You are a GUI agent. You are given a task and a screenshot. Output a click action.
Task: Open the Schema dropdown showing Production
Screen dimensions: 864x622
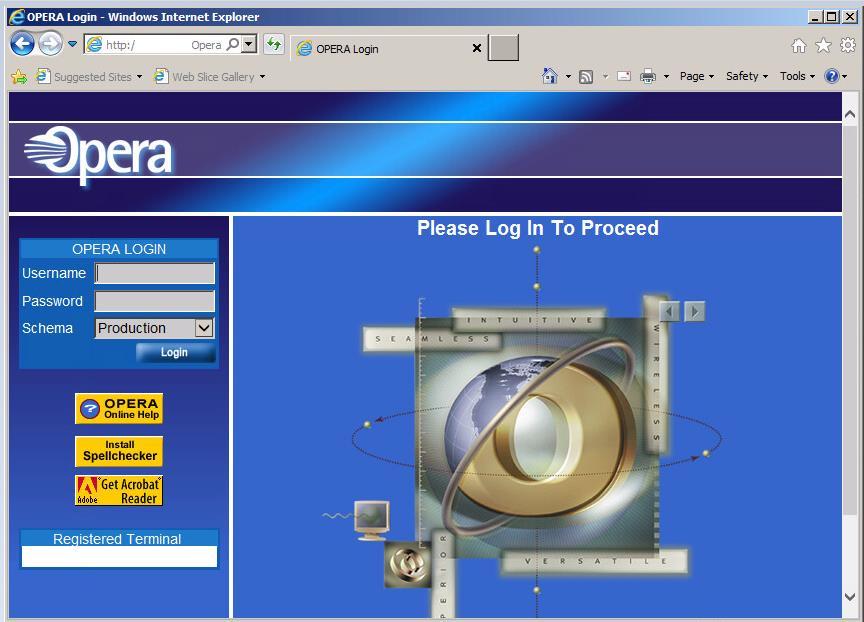pos(155,328)
